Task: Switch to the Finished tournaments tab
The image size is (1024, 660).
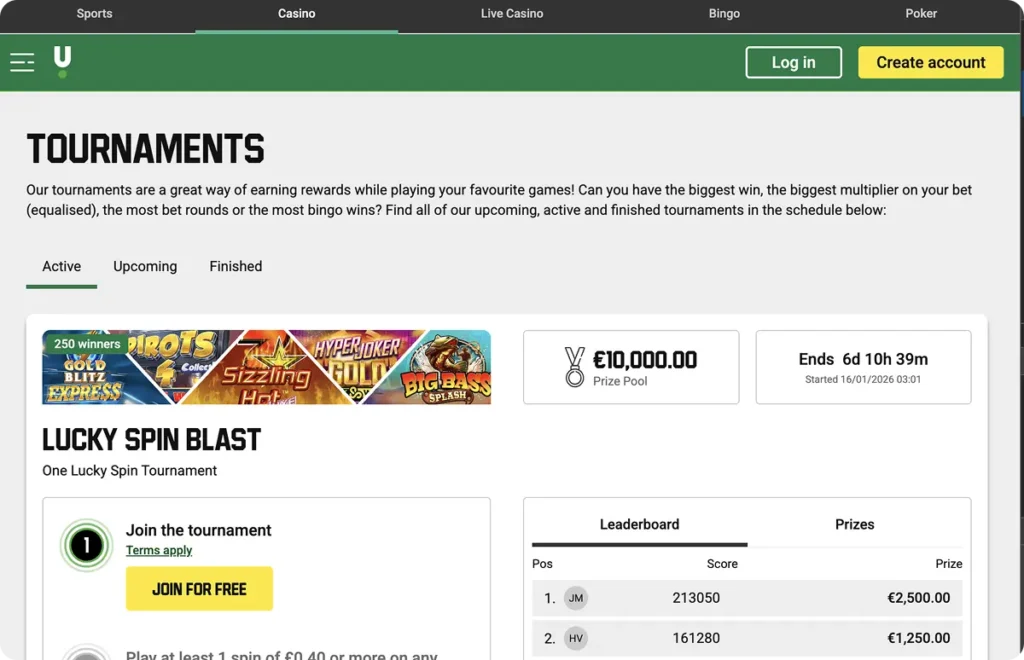Action: (235, 266)
